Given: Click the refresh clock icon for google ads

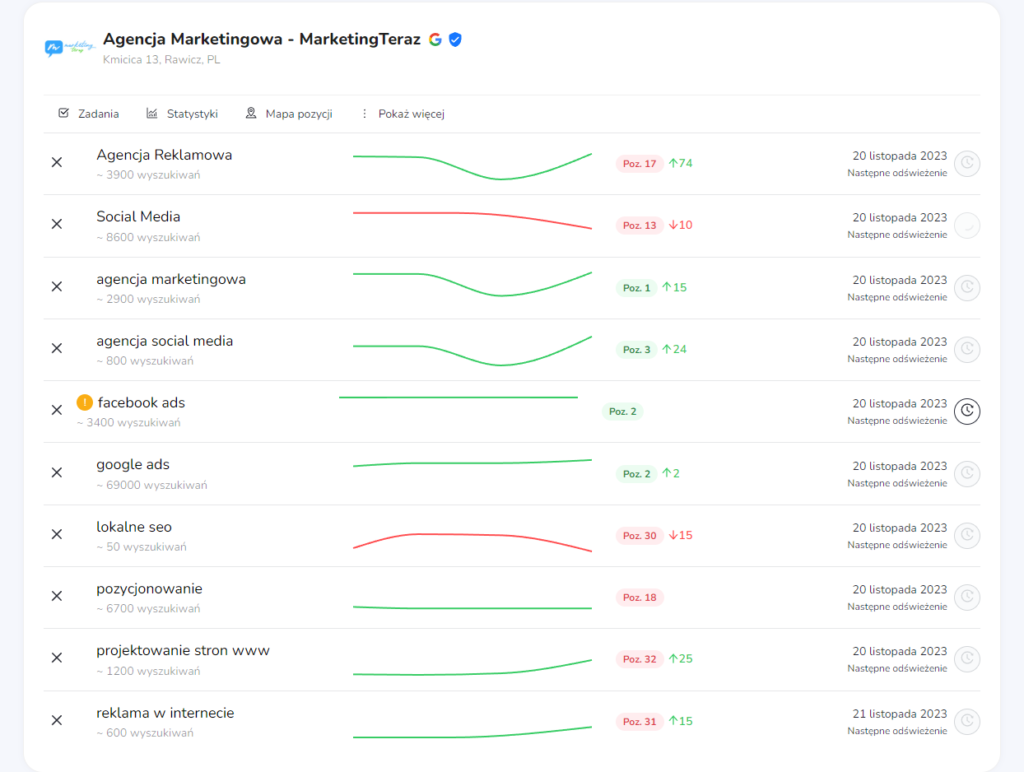Looking at the screenshot, I should point(967,474).
